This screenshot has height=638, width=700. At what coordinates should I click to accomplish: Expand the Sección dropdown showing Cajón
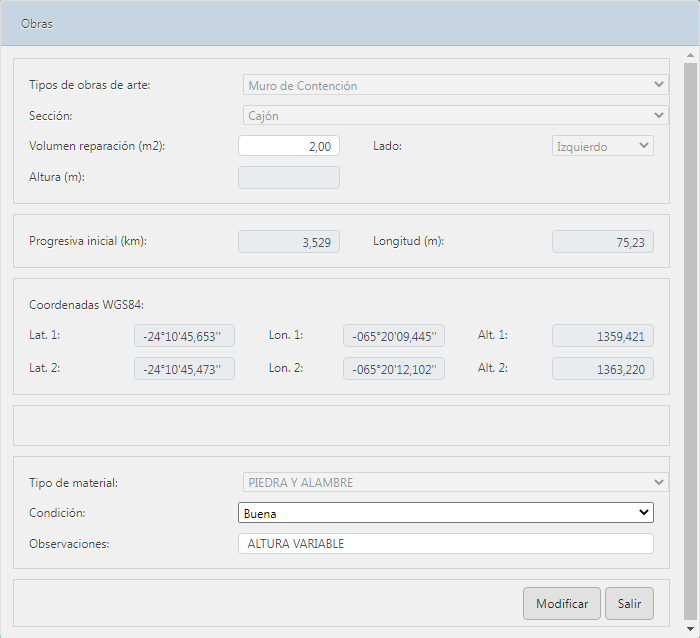click(x=455, y=115)
